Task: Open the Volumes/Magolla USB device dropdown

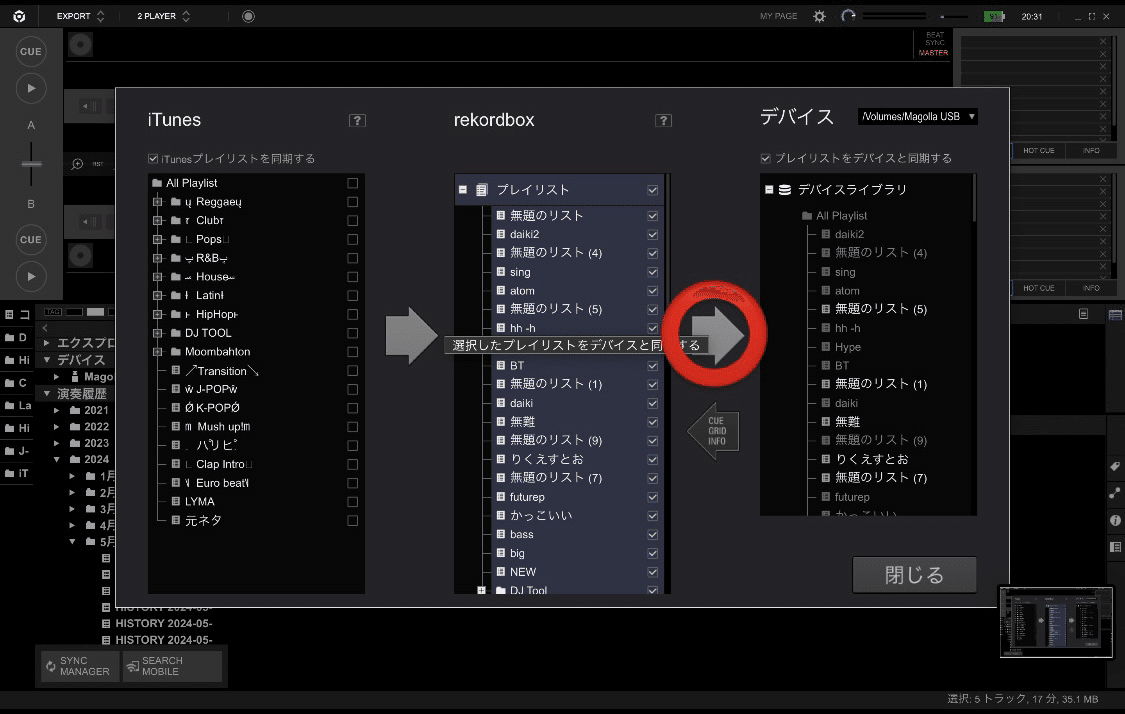Action: [918, 116]
